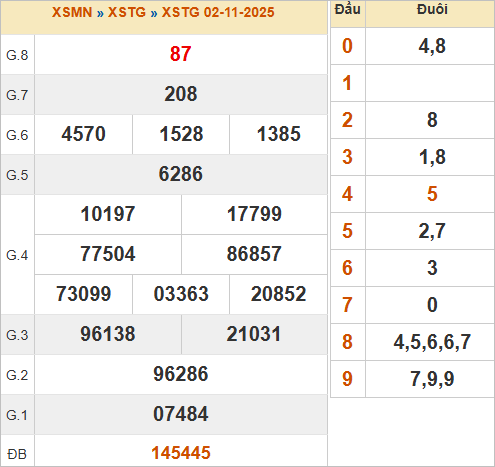Click Đầu digit 5
Viewport: 495px width, 467px height.
(347, 231)
